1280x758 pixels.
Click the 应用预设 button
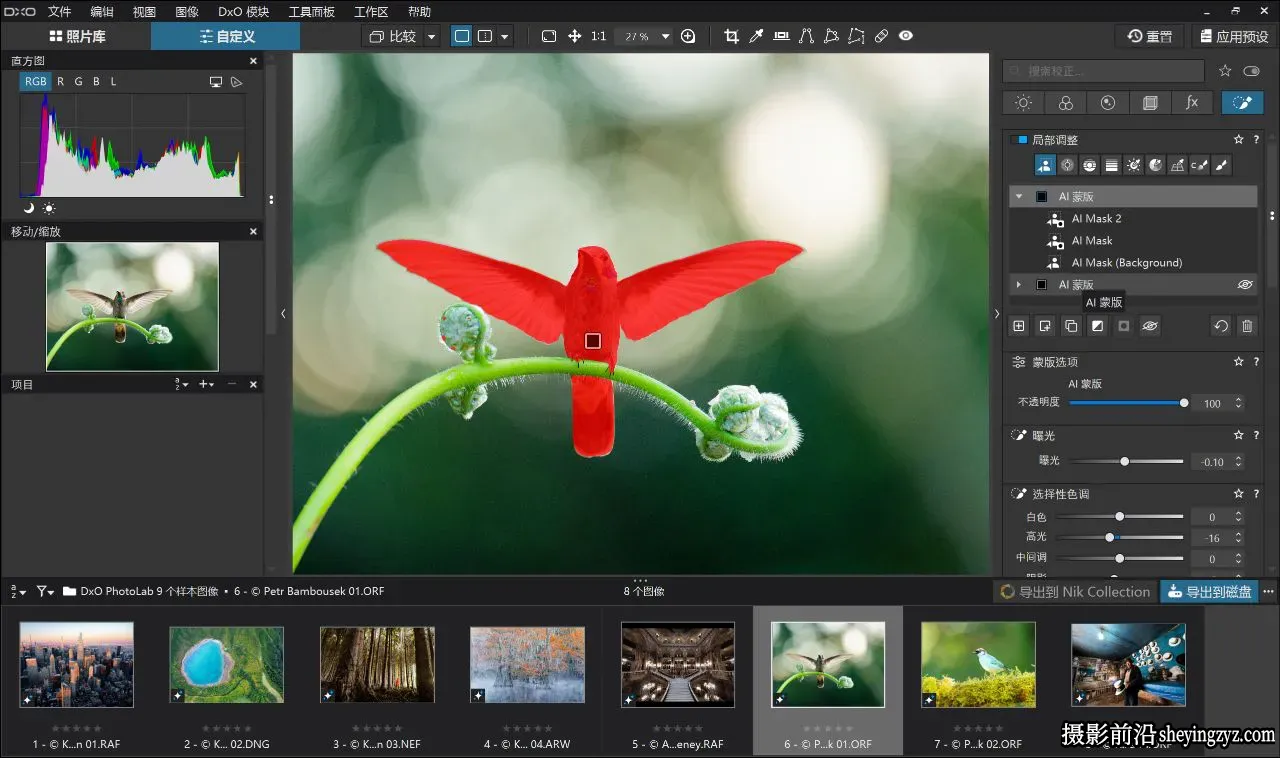click(1233, 37)
